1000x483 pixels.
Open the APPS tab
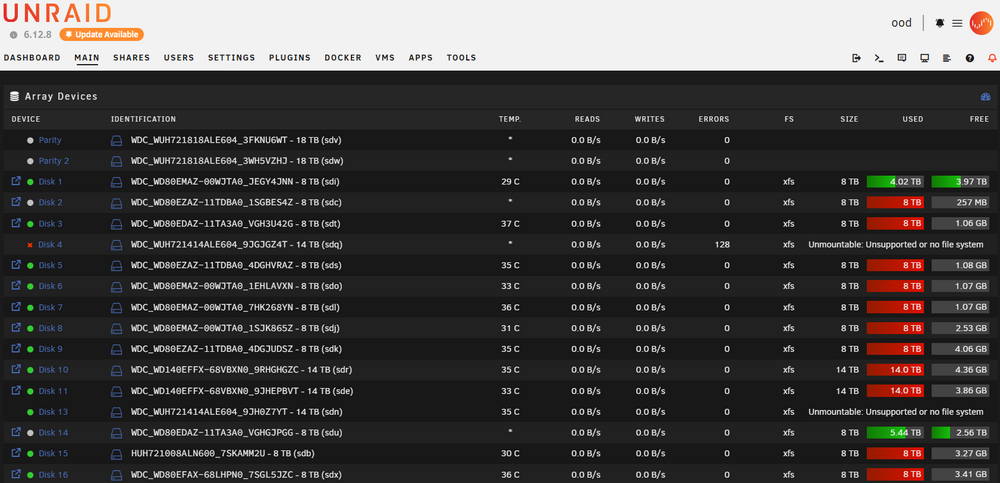tap(421, 57)
